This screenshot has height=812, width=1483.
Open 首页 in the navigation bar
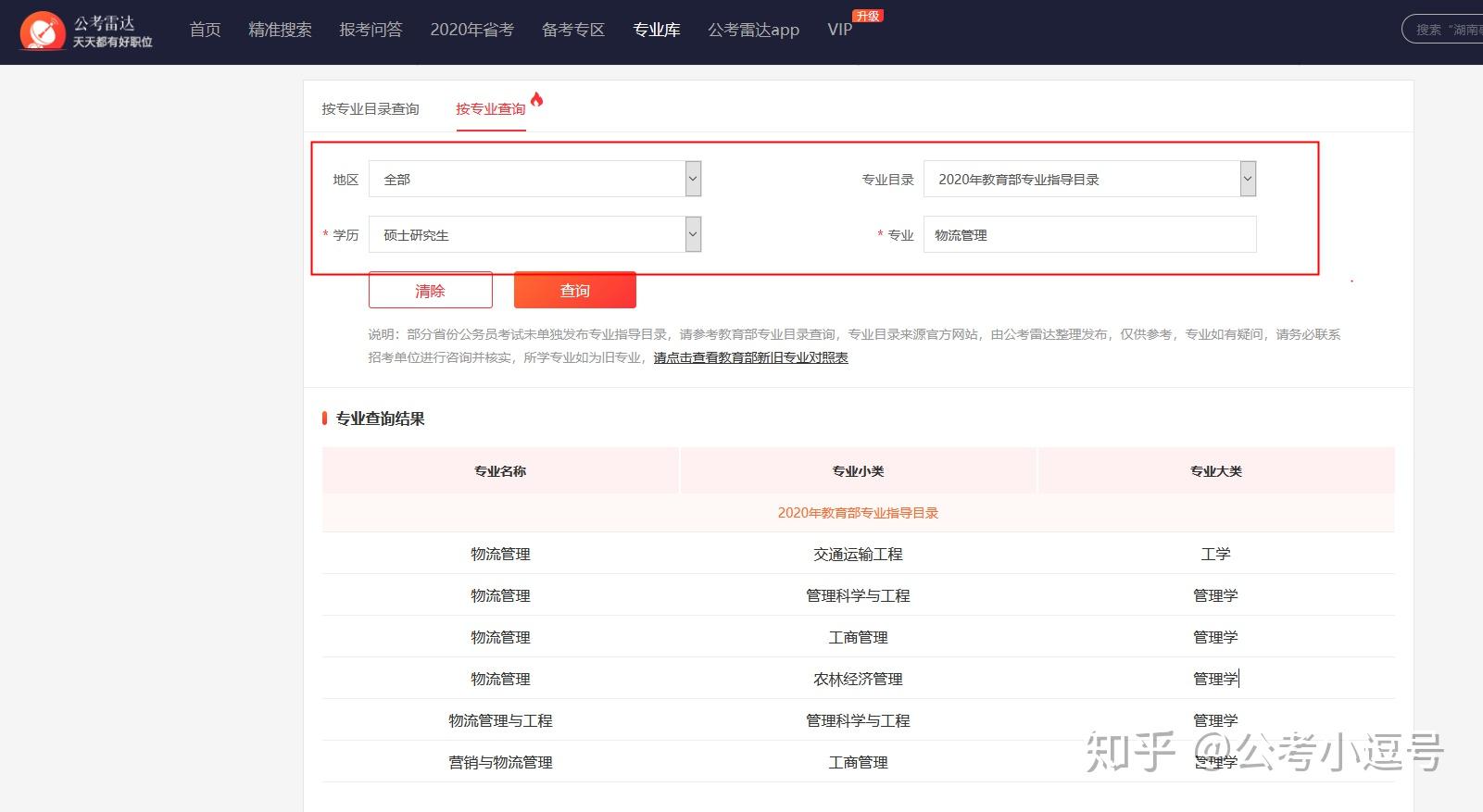click(205, 30)
